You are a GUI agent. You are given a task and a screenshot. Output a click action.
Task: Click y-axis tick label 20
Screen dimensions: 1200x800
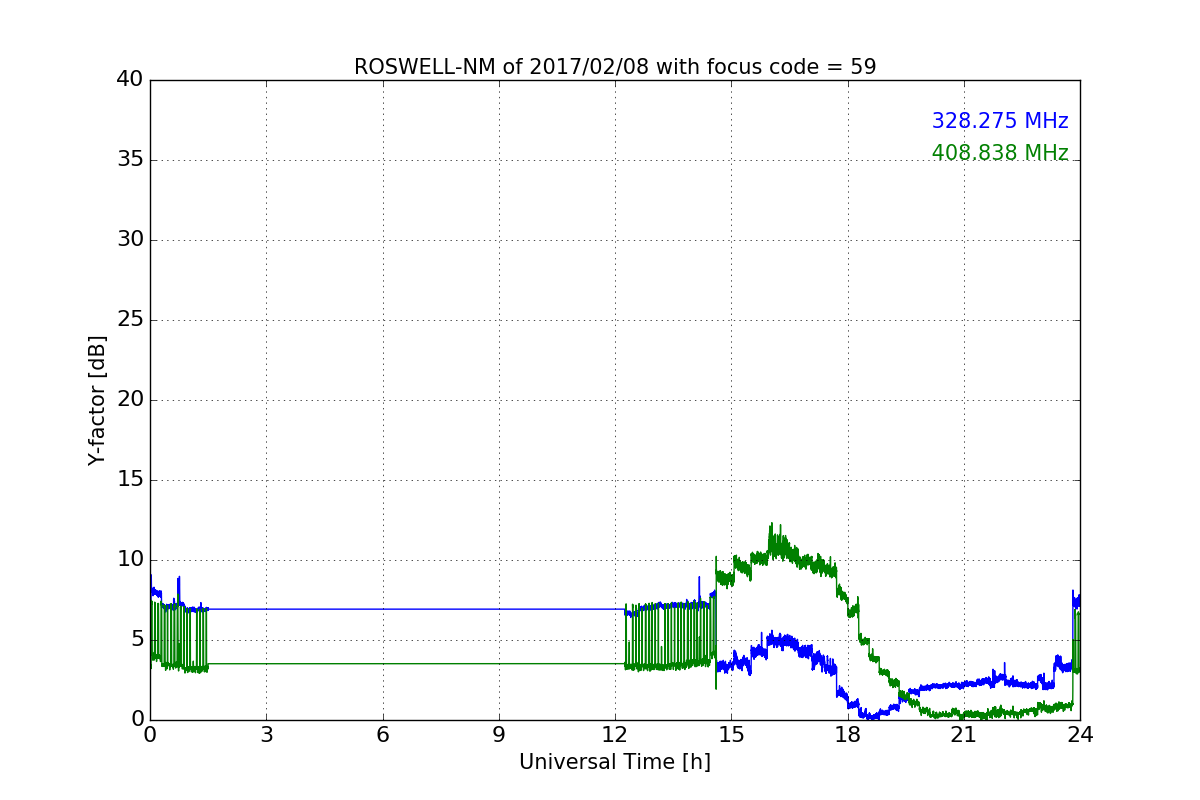coord(129,400)
